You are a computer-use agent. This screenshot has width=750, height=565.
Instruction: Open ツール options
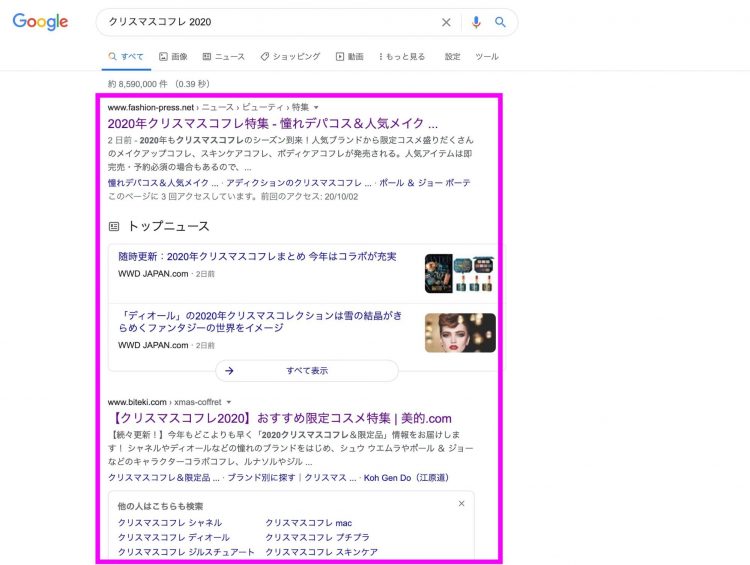[487, 56]
